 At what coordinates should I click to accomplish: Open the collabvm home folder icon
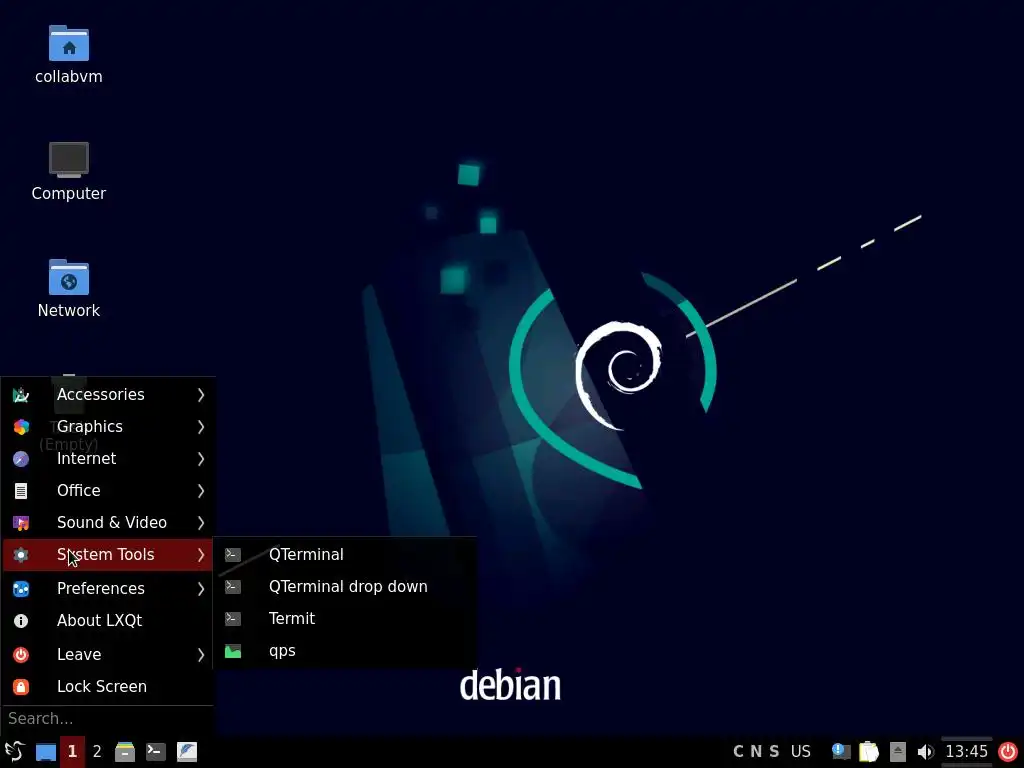coord(69,43)
